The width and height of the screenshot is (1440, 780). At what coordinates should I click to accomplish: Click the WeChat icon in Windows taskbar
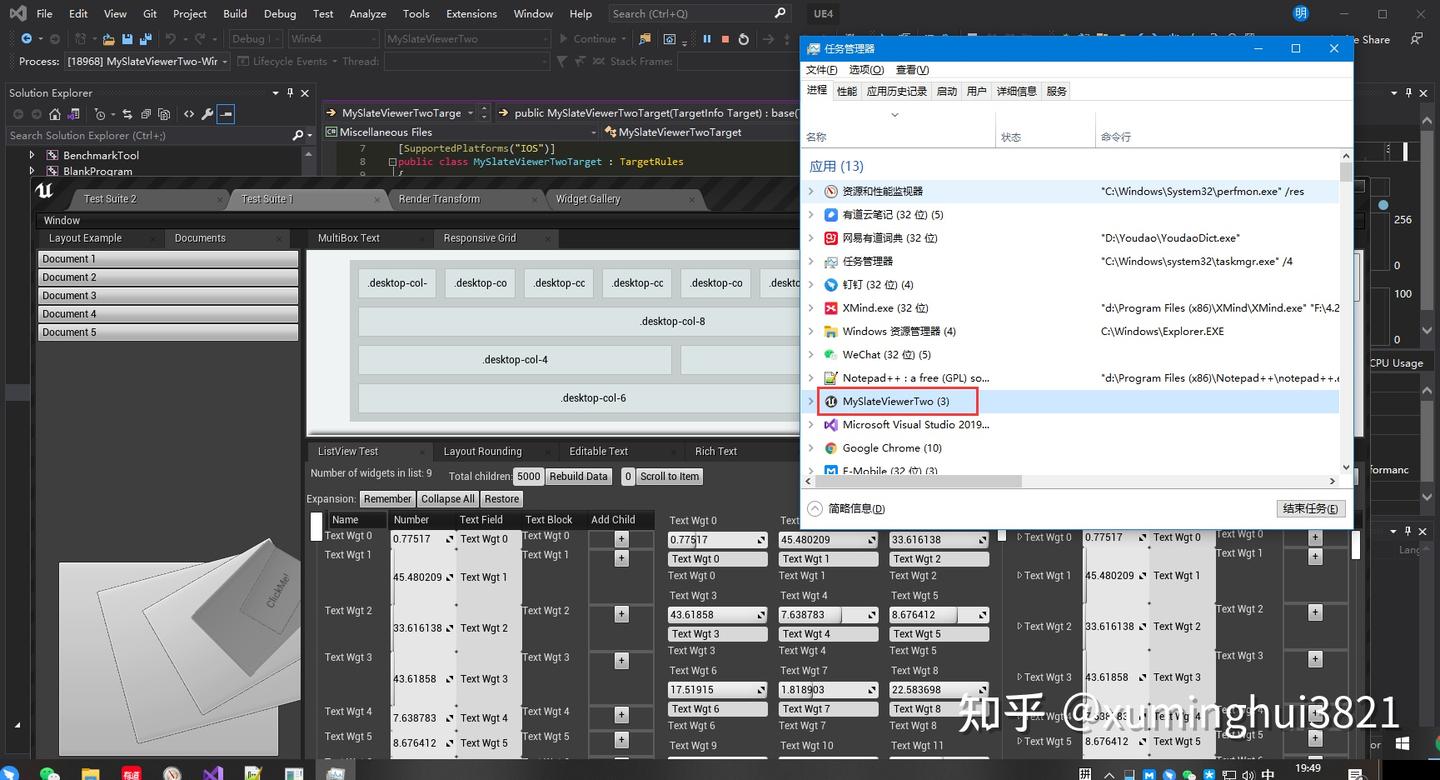pos(49,772)
